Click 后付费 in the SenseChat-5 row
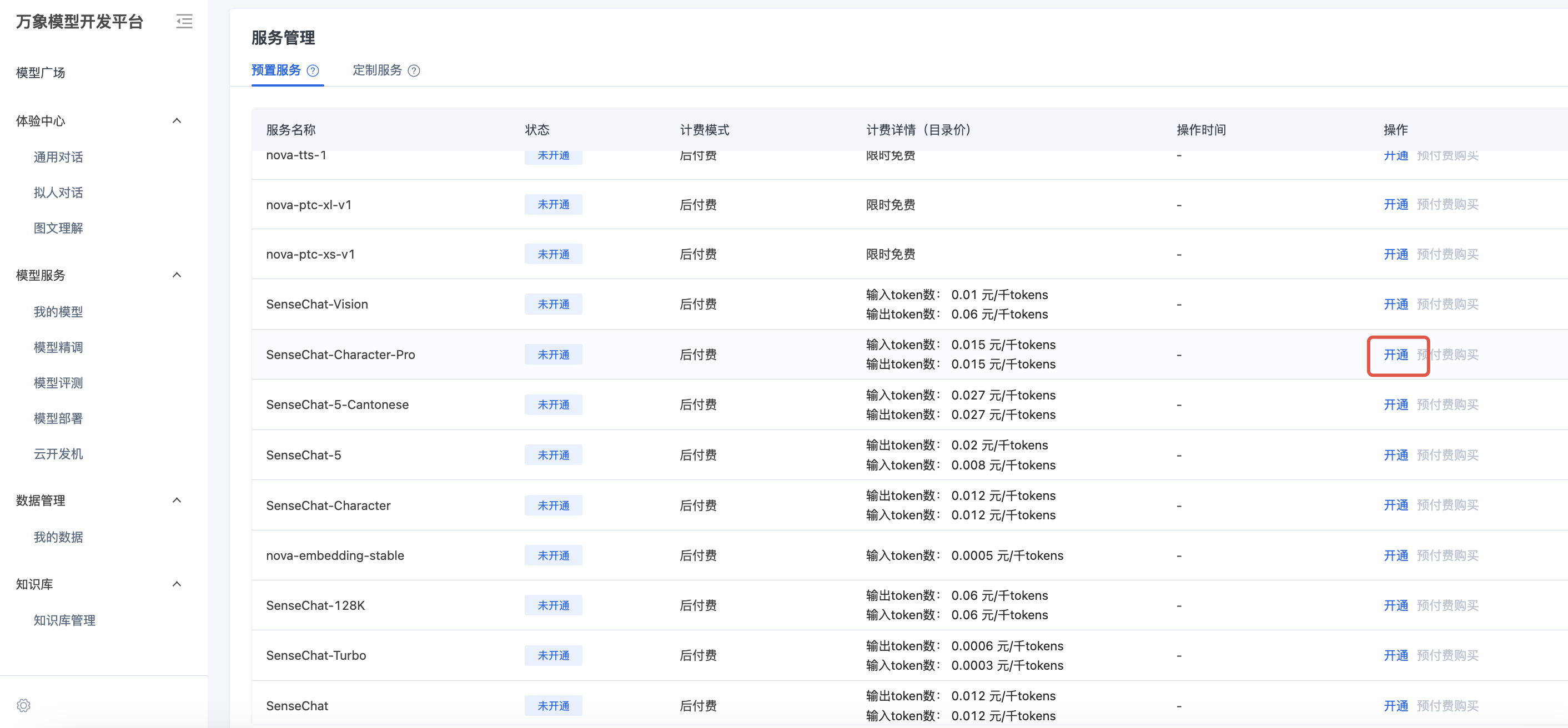 click(x=698, y=455)
